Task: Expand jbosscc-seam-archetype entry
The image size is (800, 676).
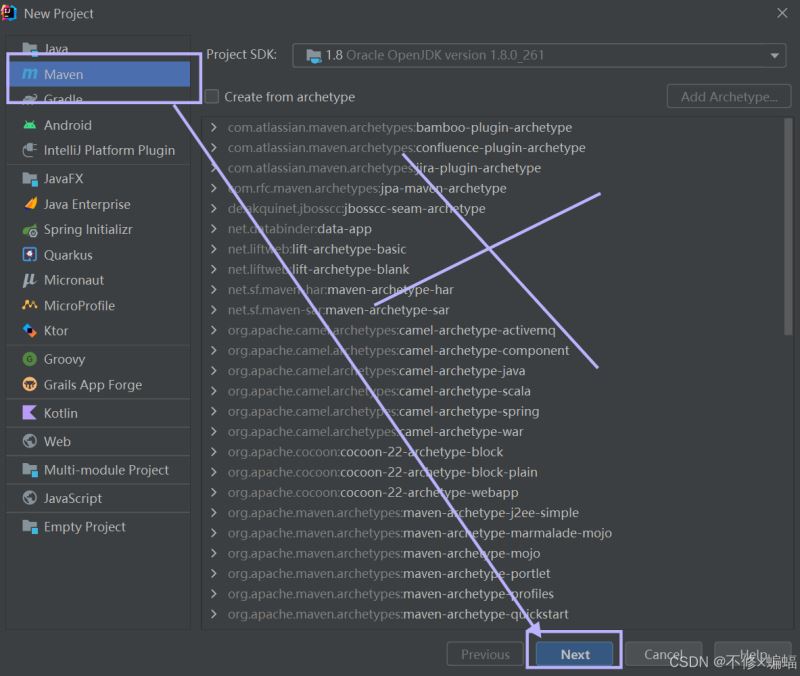Action: (x=214, y=208)
